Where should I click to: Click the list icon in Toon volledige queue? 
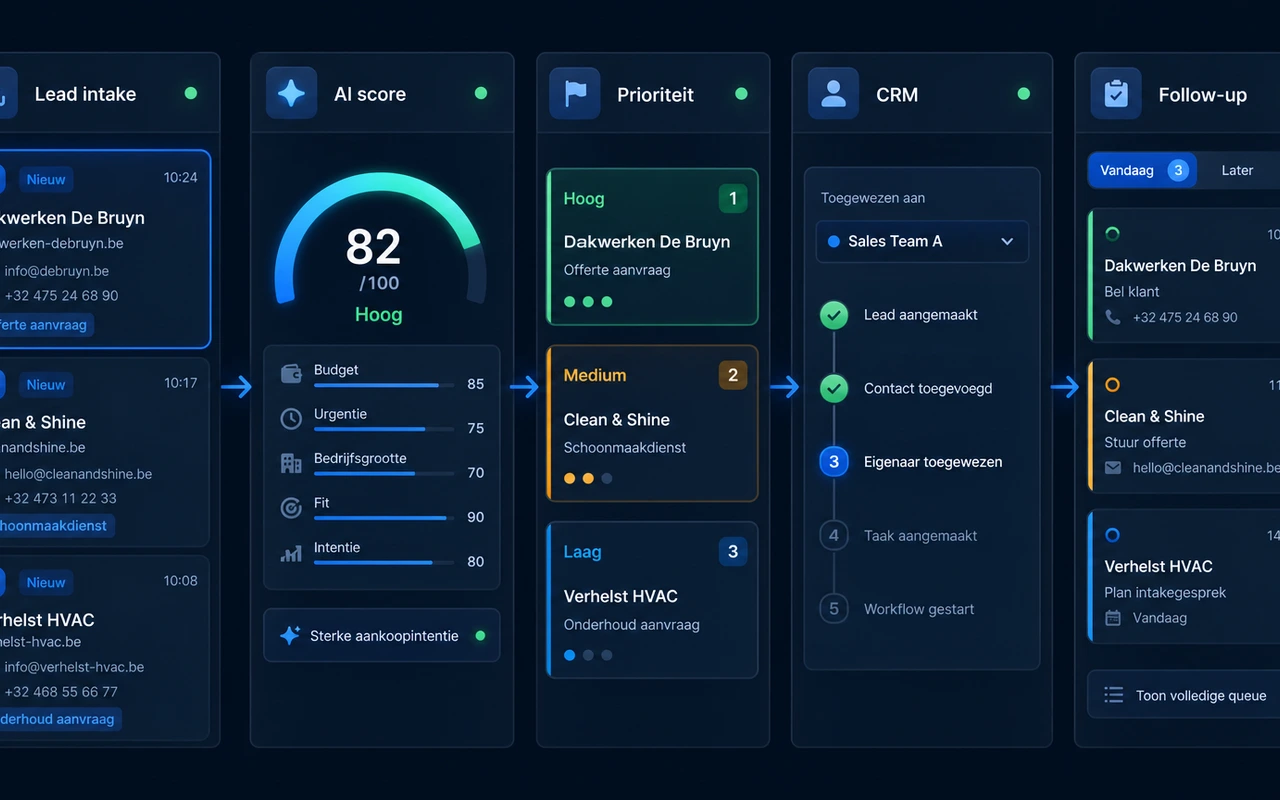(1113, 695)
